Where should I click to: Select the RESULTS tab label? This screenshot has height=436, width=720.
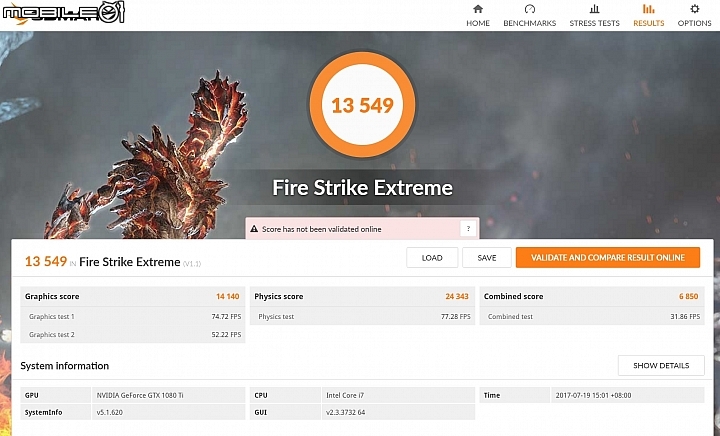click(x=648, y=23)
